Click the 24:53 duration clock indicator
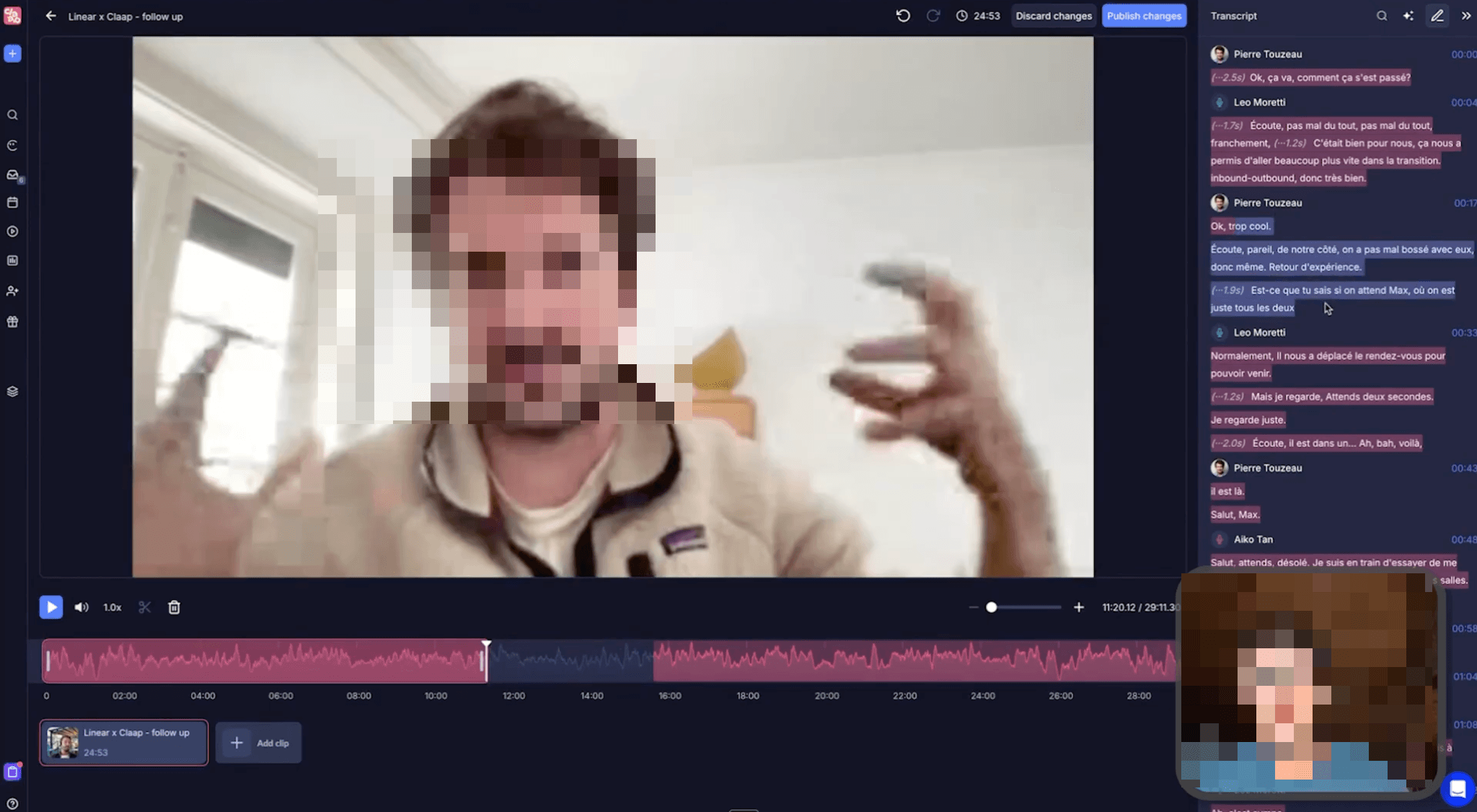1477x812 pixels. (978, 16)
